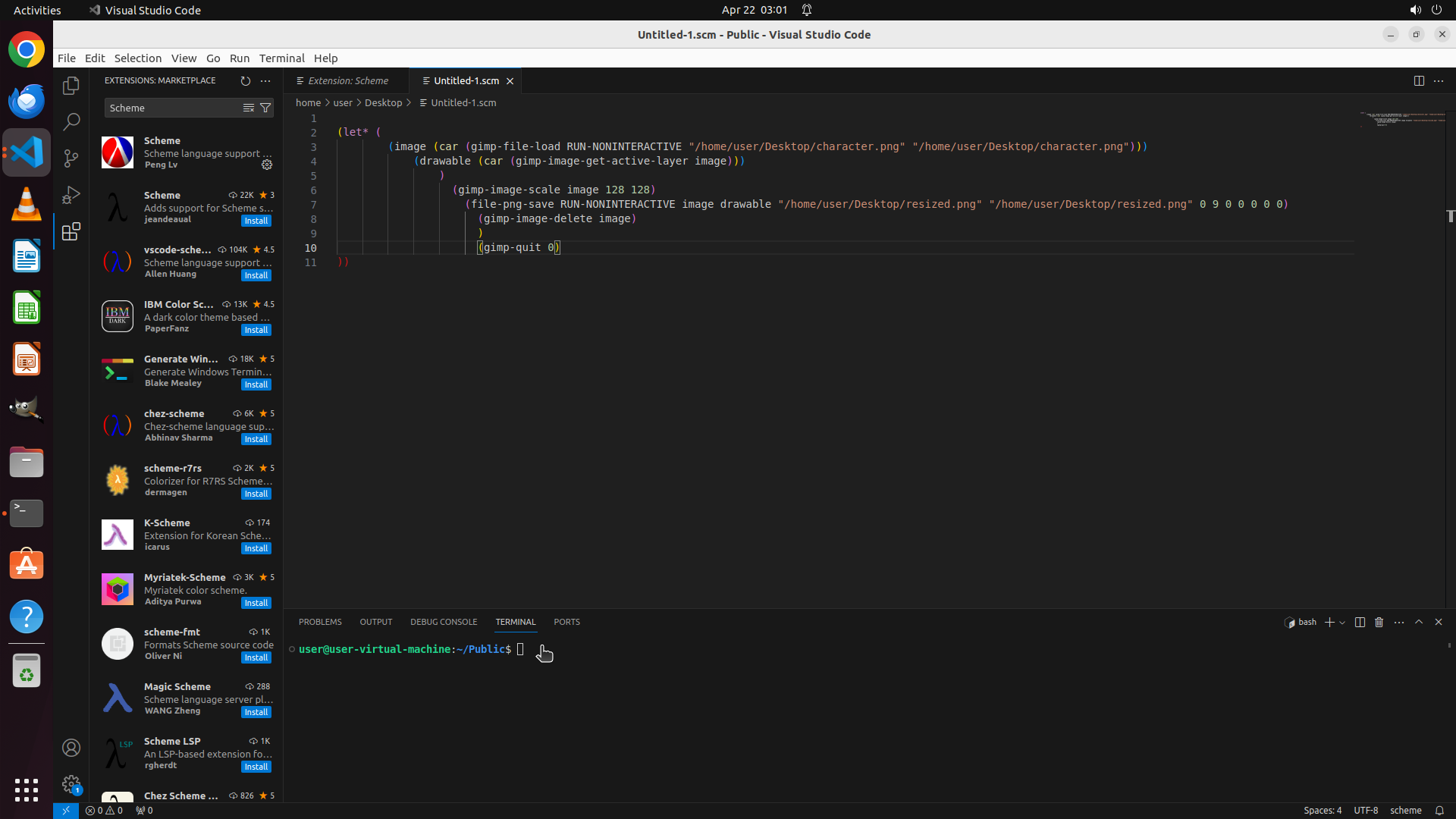Expand the Desktop breadcrumb folder
Viewport: 1456px width, 819px height.
(383, 102)
